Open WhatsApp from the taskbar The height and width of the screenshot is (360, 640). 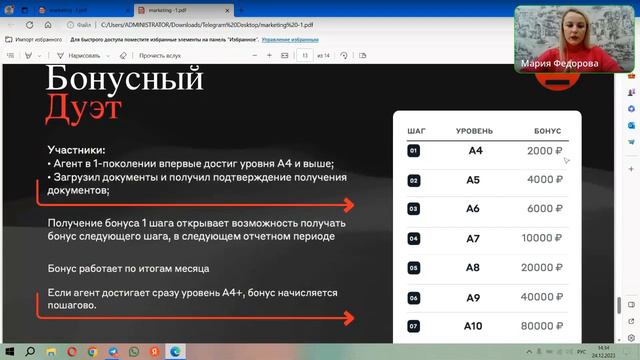coord(134,351)
